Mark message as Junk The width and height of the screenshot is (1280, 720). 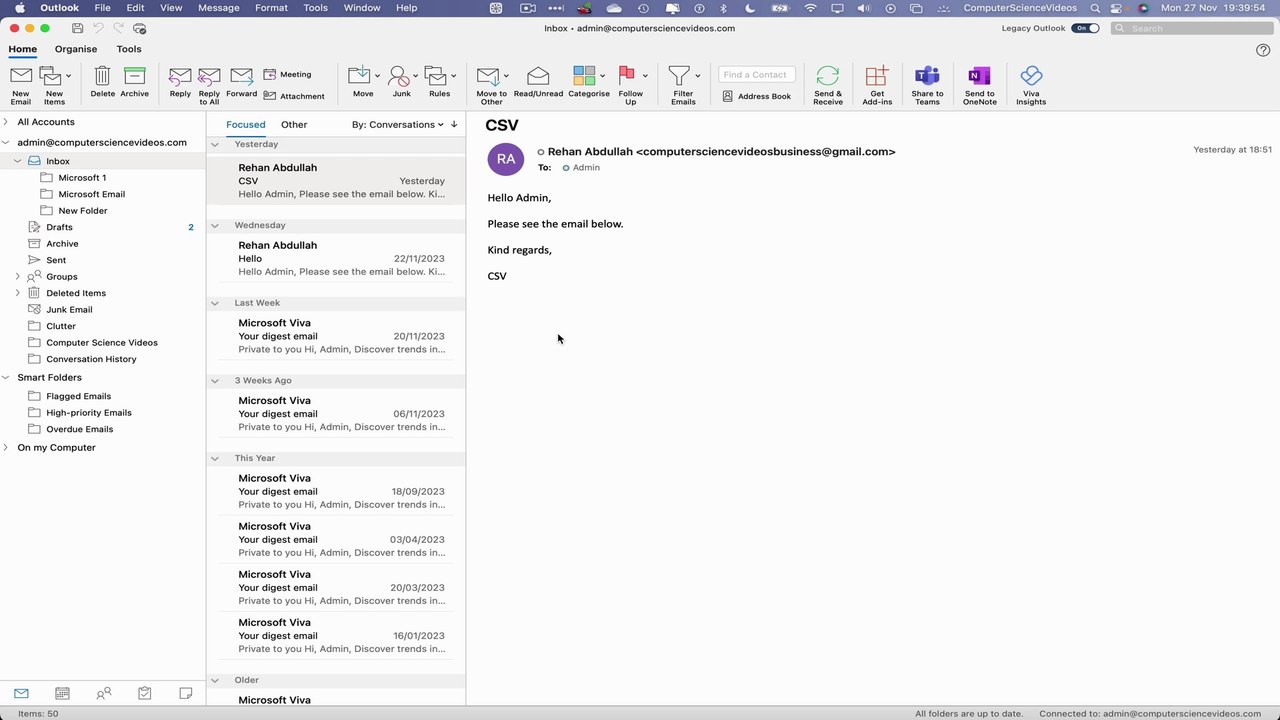pyautogui.click(x=402, y=83)
